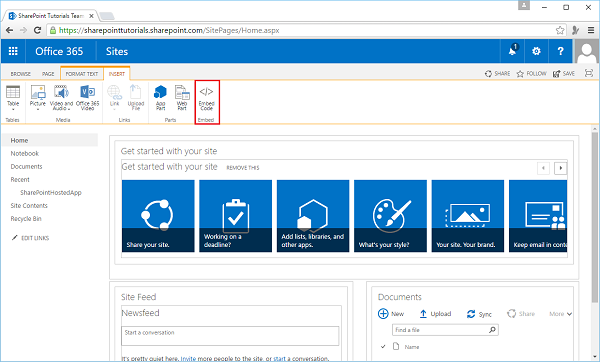Switch to the FORMAT TEXT ribbon tab

[x=82, y=74]
